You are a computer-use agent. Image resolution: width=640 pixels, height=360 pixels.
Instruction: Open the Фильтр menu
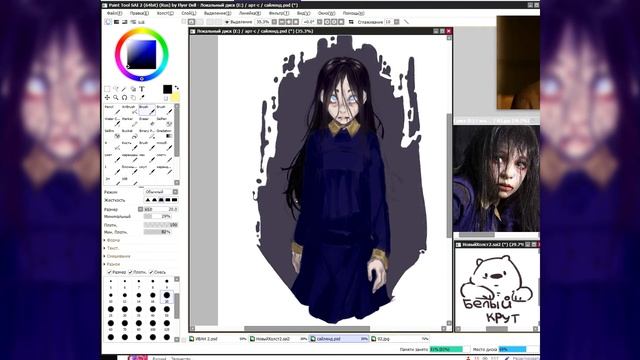tap(279, 13)
